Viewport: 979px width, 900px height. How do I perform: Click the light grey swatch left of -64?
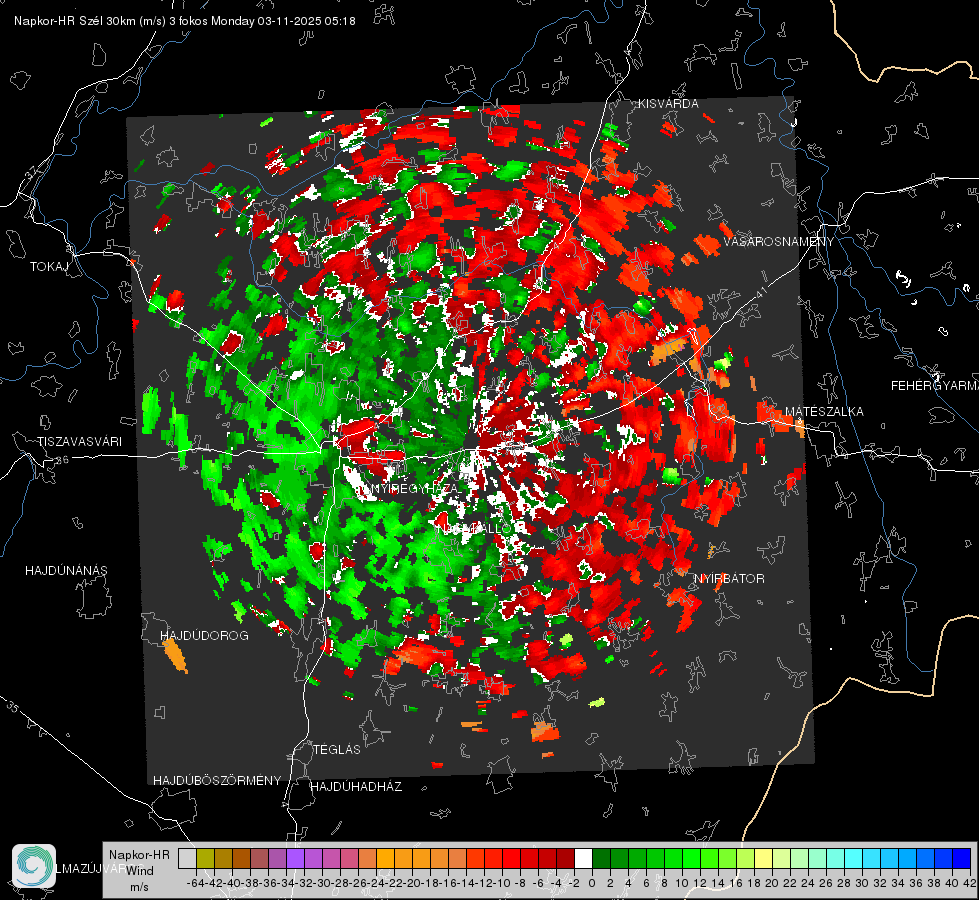pos(187,858)
